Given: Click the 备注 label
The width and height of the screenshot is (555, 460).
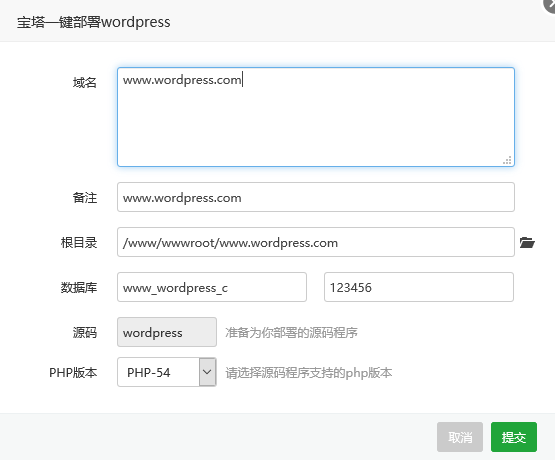Looking at the screenshot, I should pos(85,198).
